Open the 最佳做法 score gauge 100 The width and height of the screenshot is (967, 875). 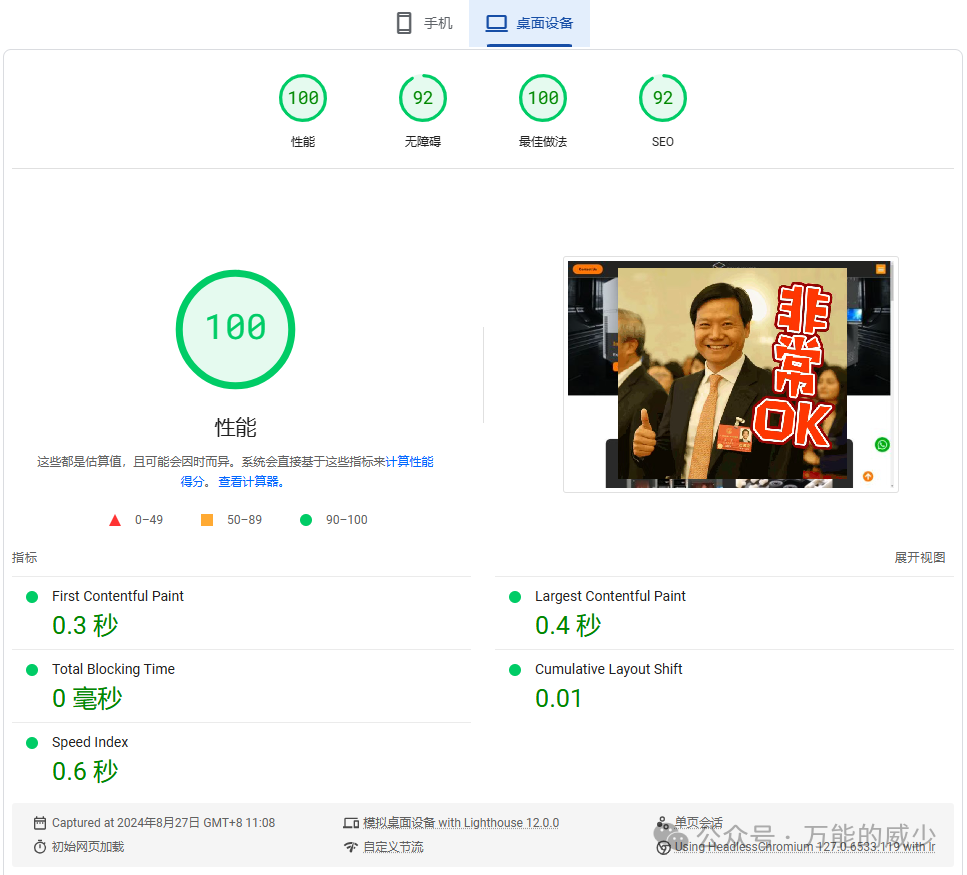point(543,98)
